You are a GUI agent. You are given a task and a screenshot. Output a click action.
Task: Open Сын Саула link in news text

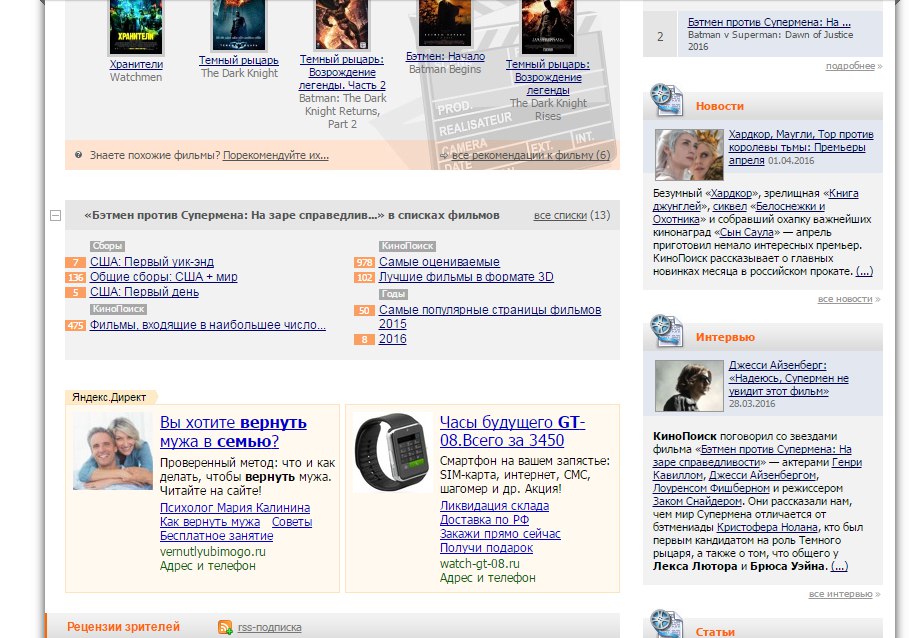(746, 232)
